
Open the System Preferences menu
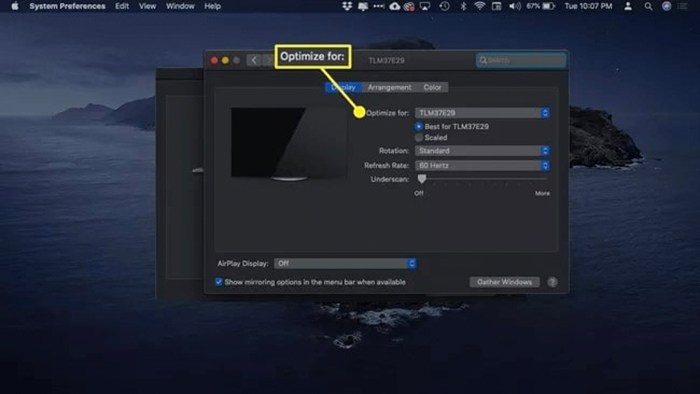[67, 6]
